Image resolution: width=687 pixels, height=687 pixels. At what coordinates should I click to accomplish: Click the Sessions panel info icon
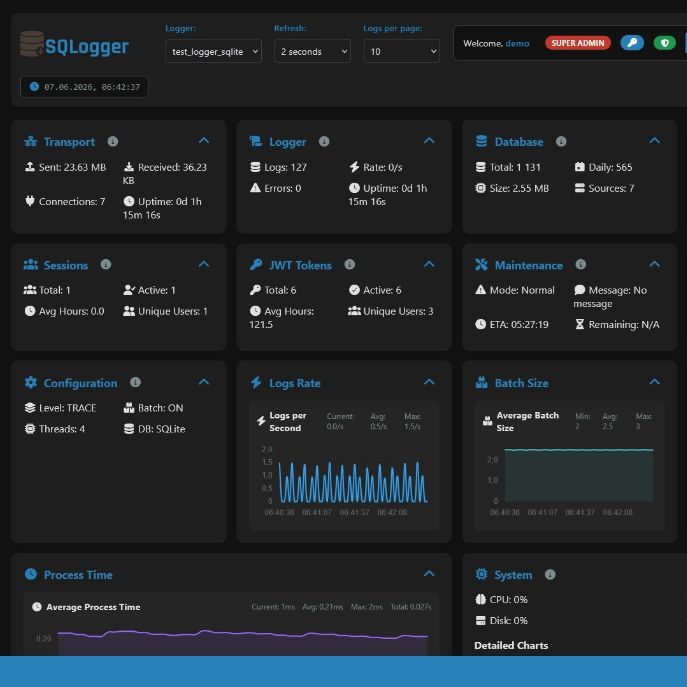point(106,265)
